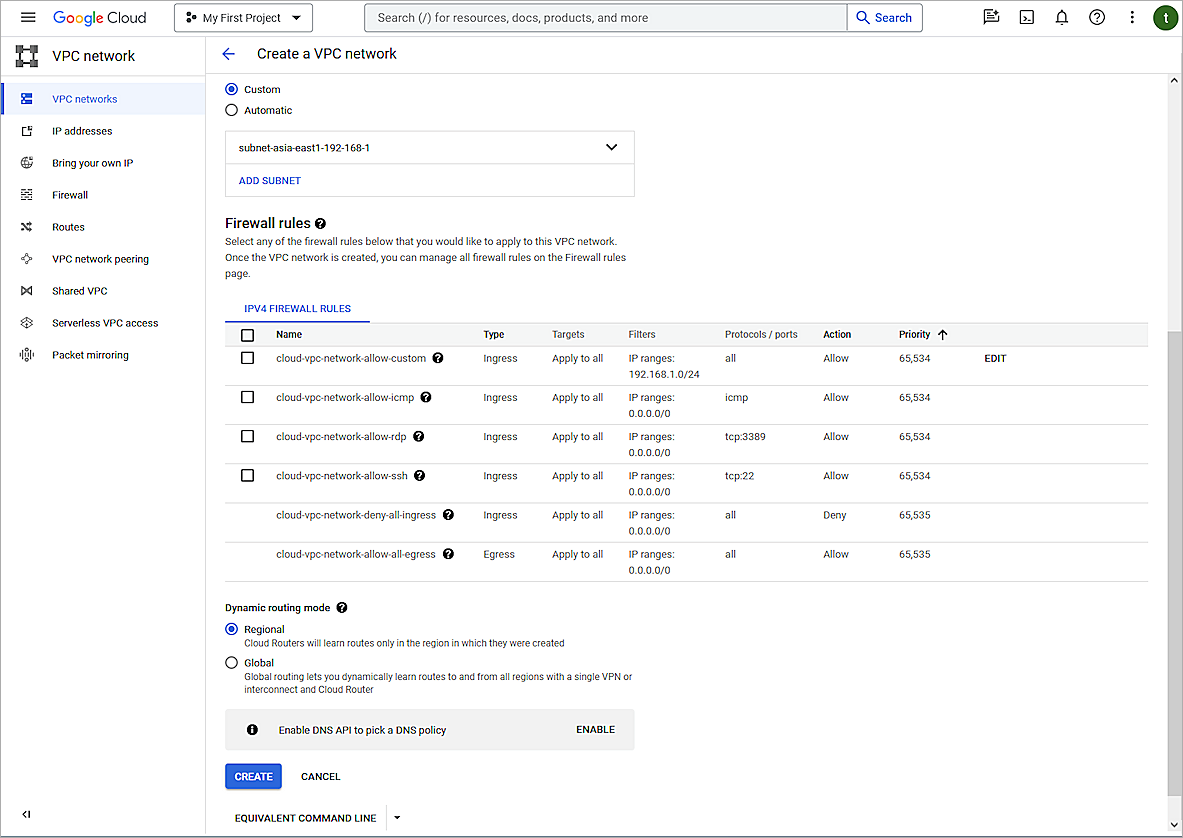Open the My First Project selector
Screen dimensions: 1183x838
243,17
